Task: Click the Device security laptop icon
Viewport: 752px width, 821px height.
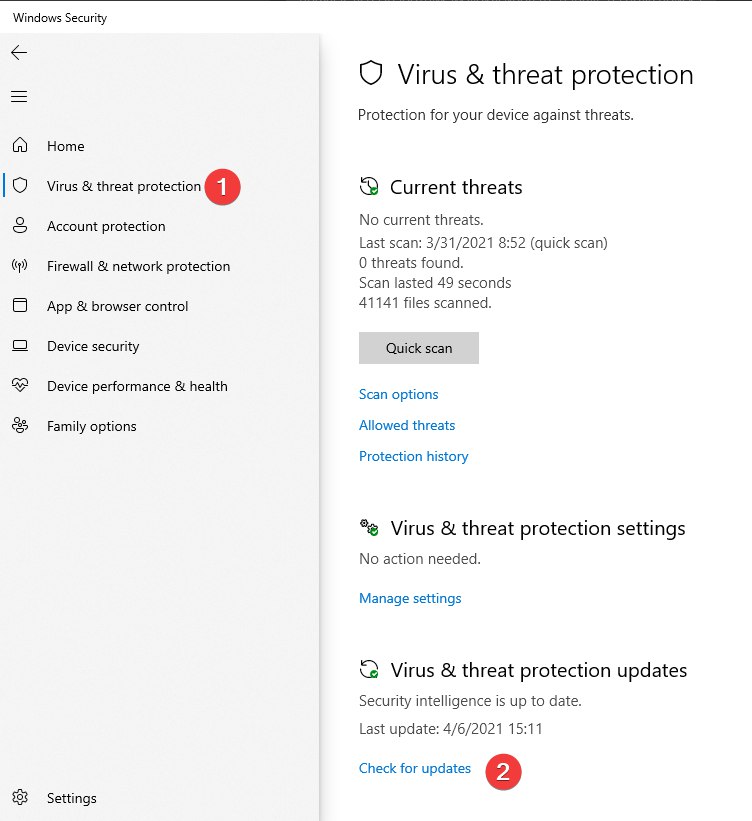Action: 20,346
